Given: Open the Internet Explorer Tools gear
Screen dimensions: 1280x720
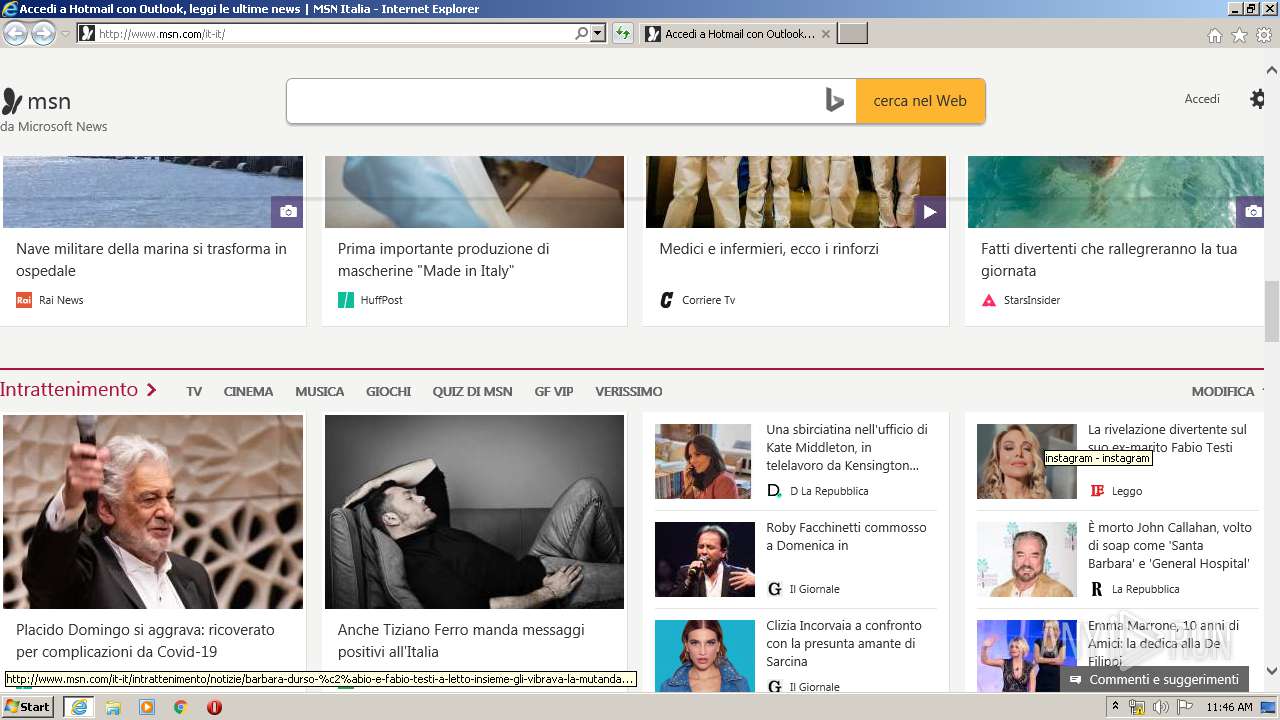Looking at the screenshot, I should [1264, 35].
